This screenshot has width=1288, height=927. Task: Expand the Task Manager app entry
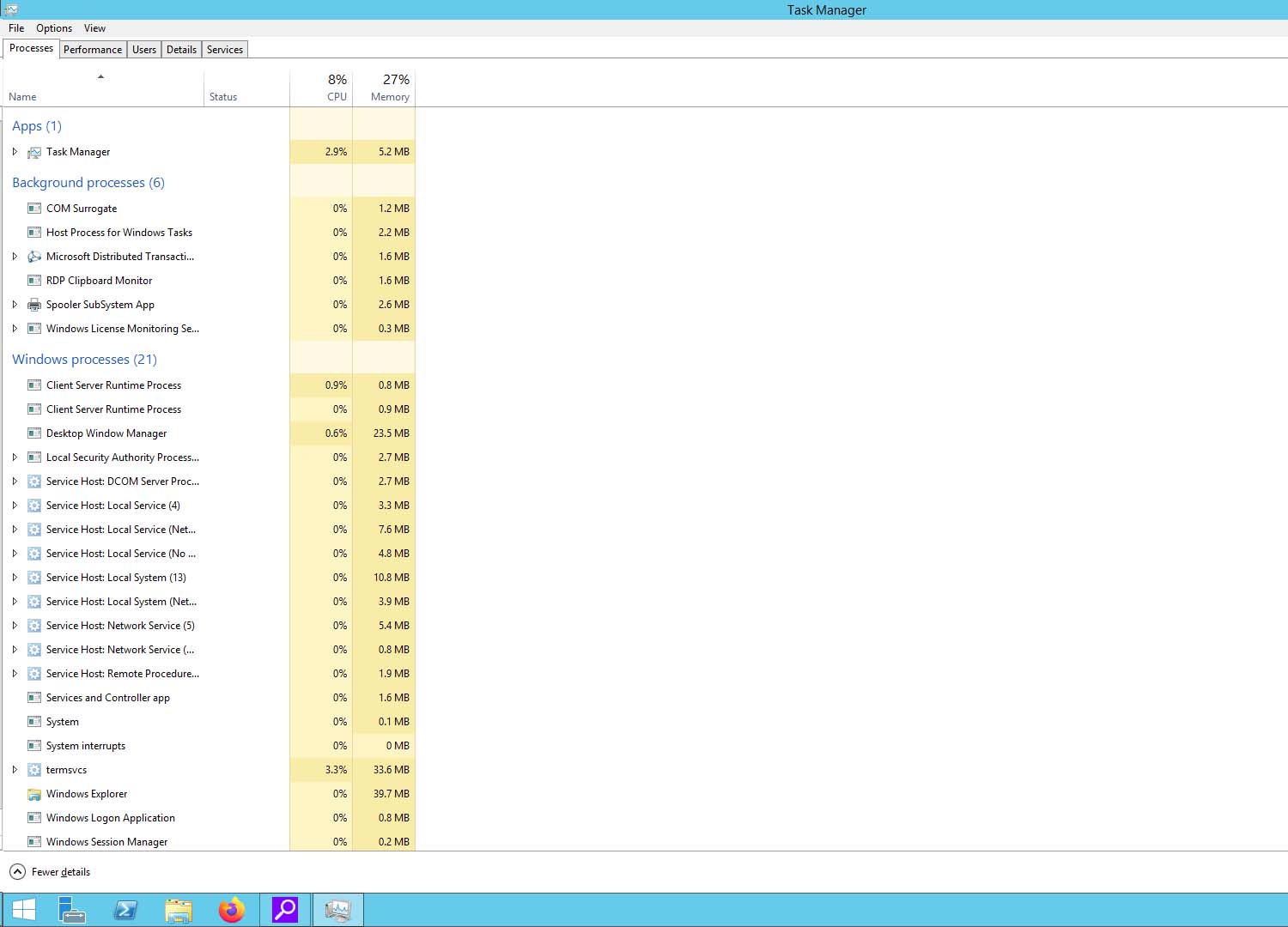click(x=15, y=152)
